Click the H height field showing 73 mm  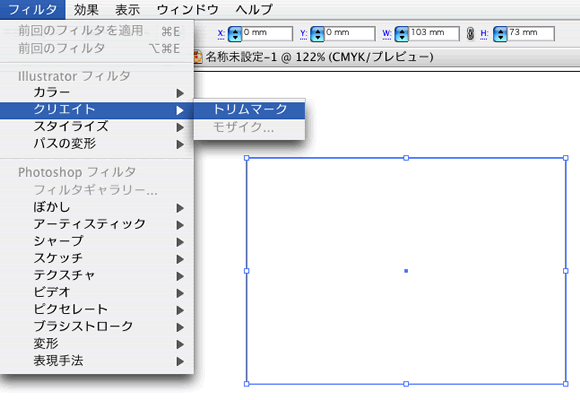[530, 33]
